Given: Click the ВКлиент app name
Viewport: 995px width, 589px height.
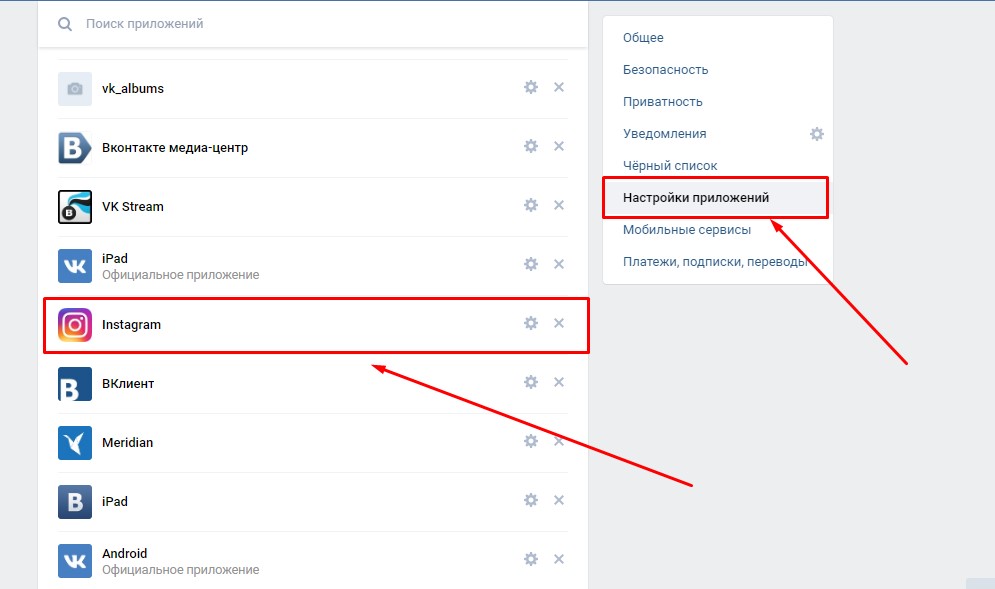Looking at the screenshot, I should (x=128, y=384).
